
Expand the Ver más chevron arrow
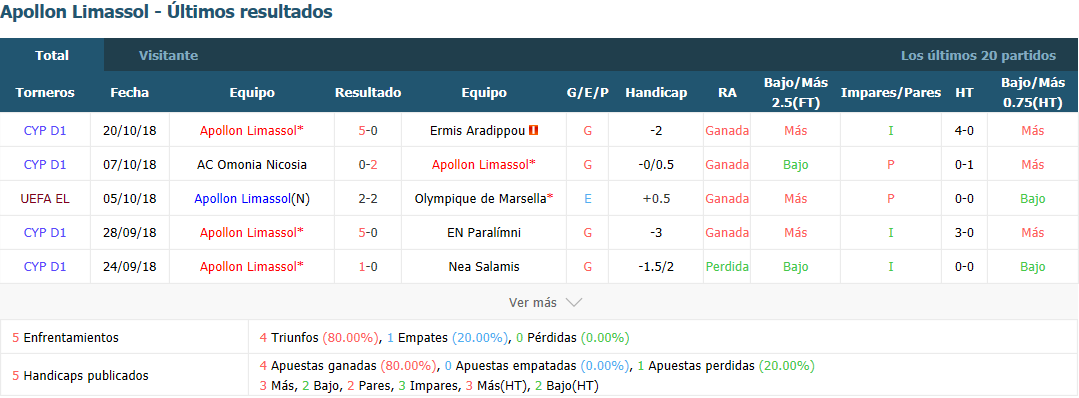573,302
